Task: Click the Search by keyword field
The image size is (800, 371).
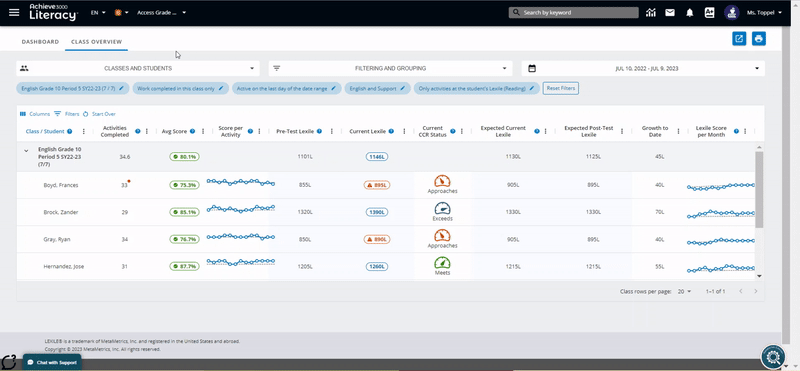Action: pos(573,13)
